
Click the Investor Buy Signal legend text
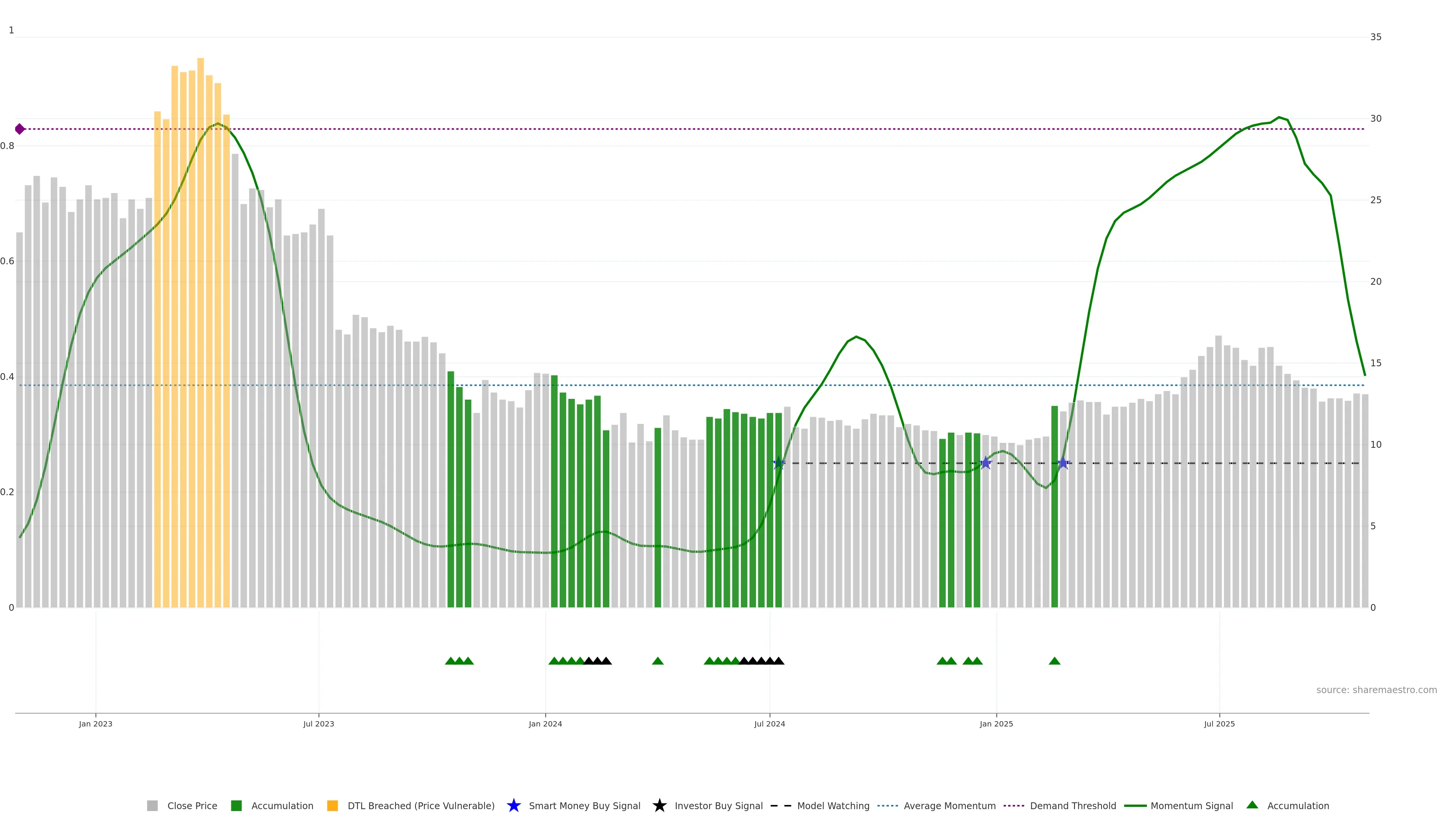pos(719,805)
